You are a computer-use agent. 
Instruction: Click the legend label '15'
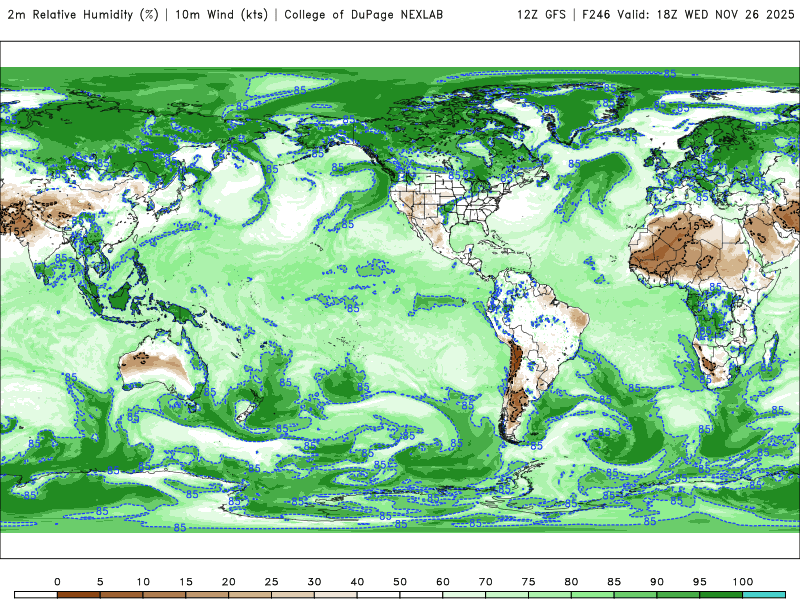(x=186, y=582)
